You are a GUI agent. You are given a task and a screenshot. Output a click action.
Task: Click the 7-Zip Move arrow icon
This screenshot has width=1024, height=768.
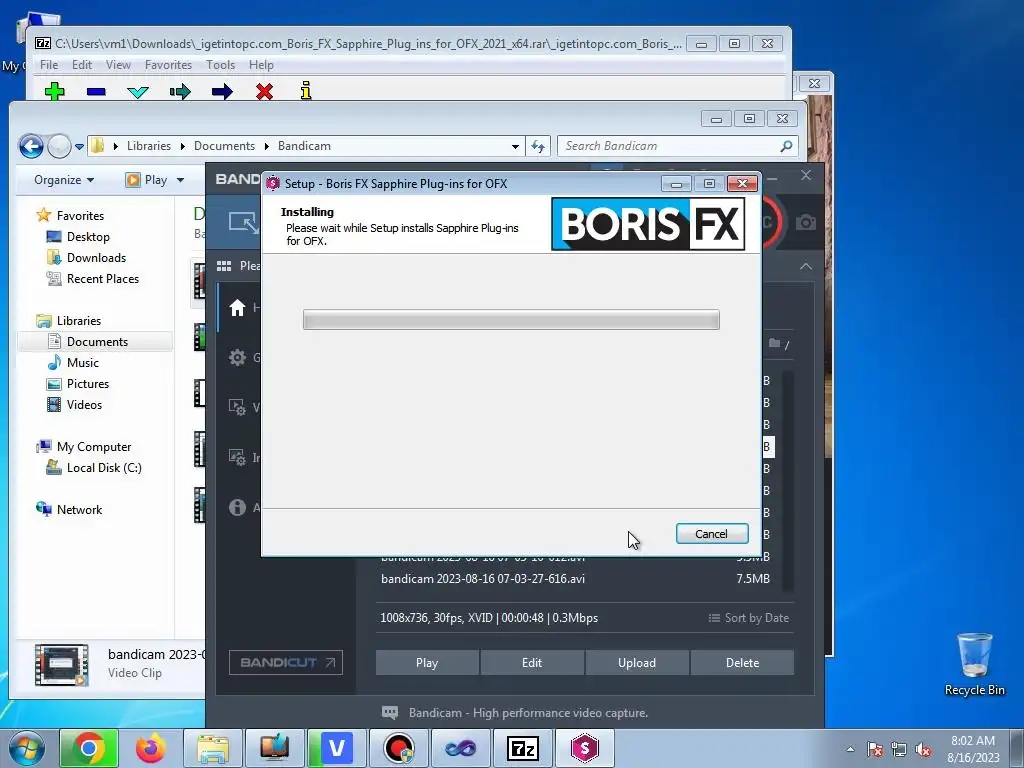coord(222,91)
